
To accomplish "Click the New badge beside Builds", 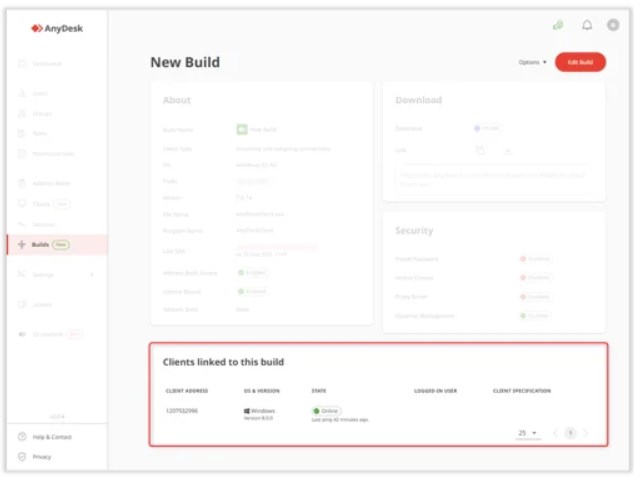I will [x=61, y=245].
